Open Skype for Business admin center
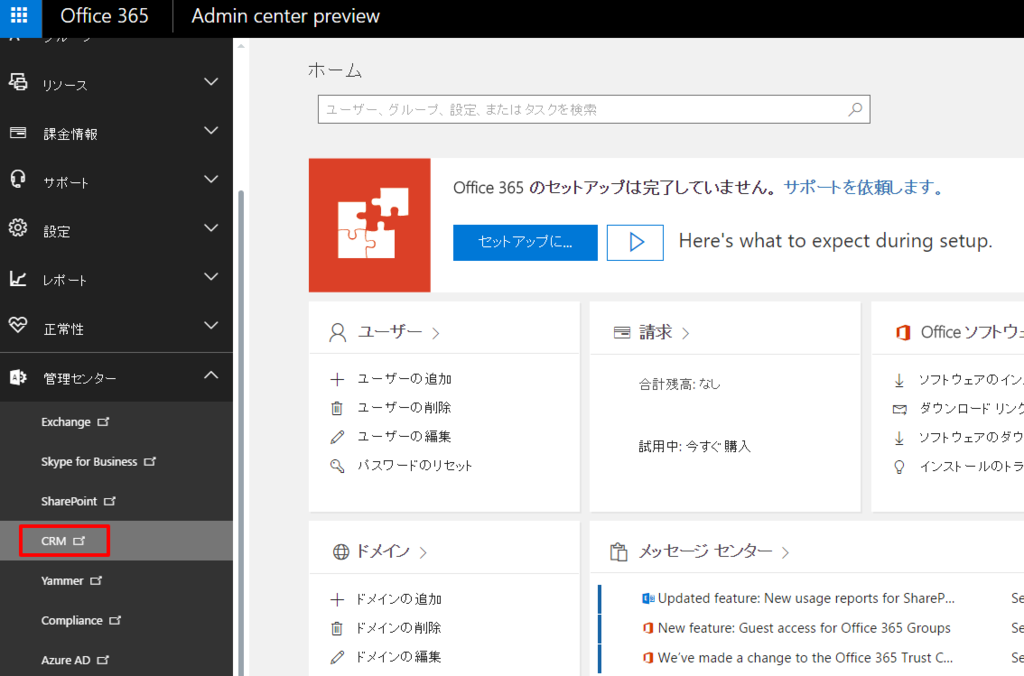The width and height of the screenshot is (1024, 676). coord(98,462)
